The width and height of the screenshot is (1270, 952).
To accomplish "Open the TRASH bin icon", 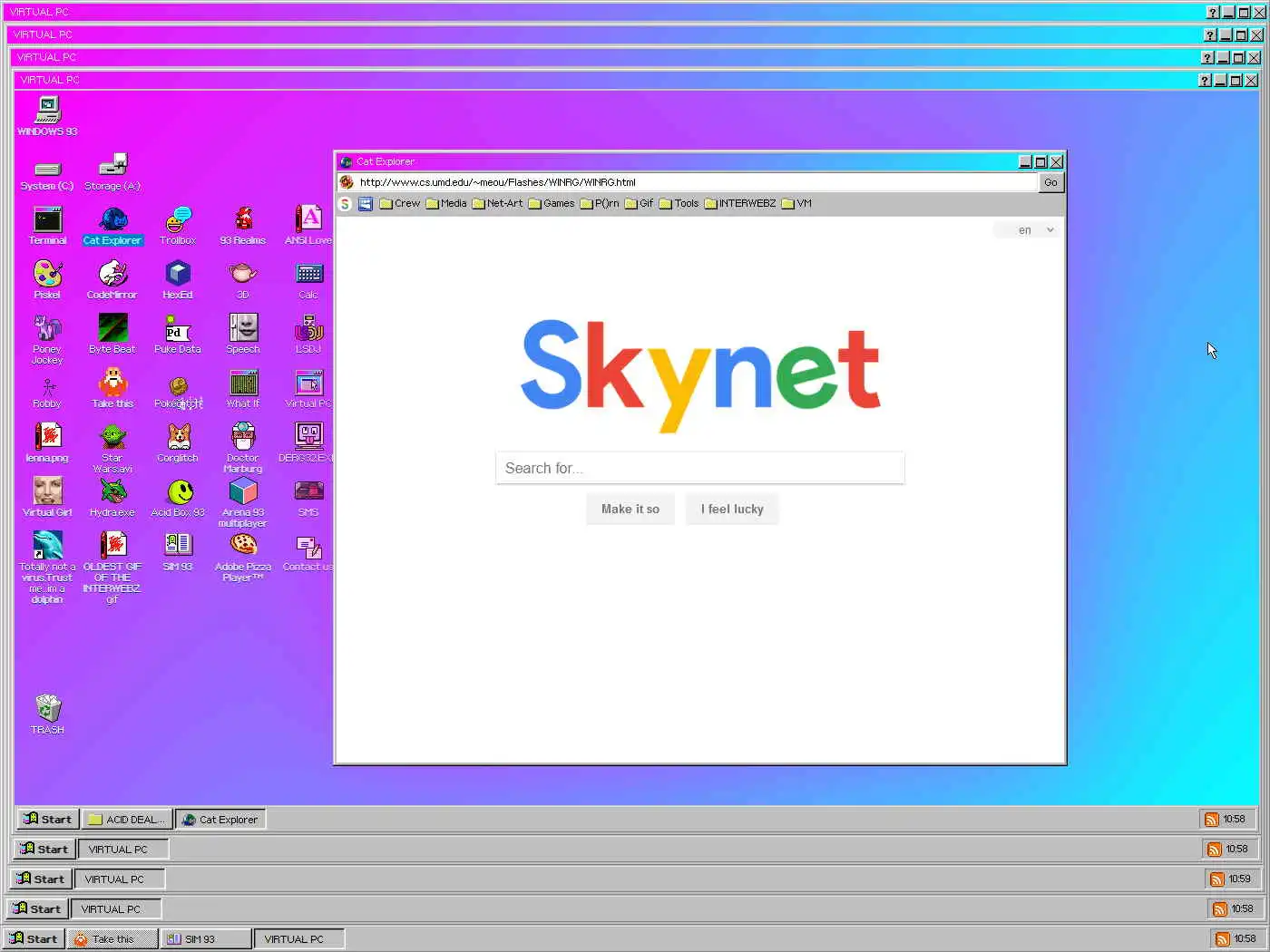I will click(47, 714).
